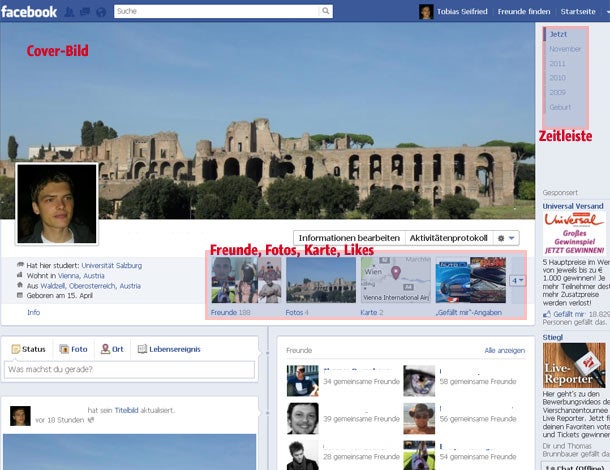Jump to 2011 in the timeline
Viewport: 610px width, 470px height.
click(x=557, y=64)
